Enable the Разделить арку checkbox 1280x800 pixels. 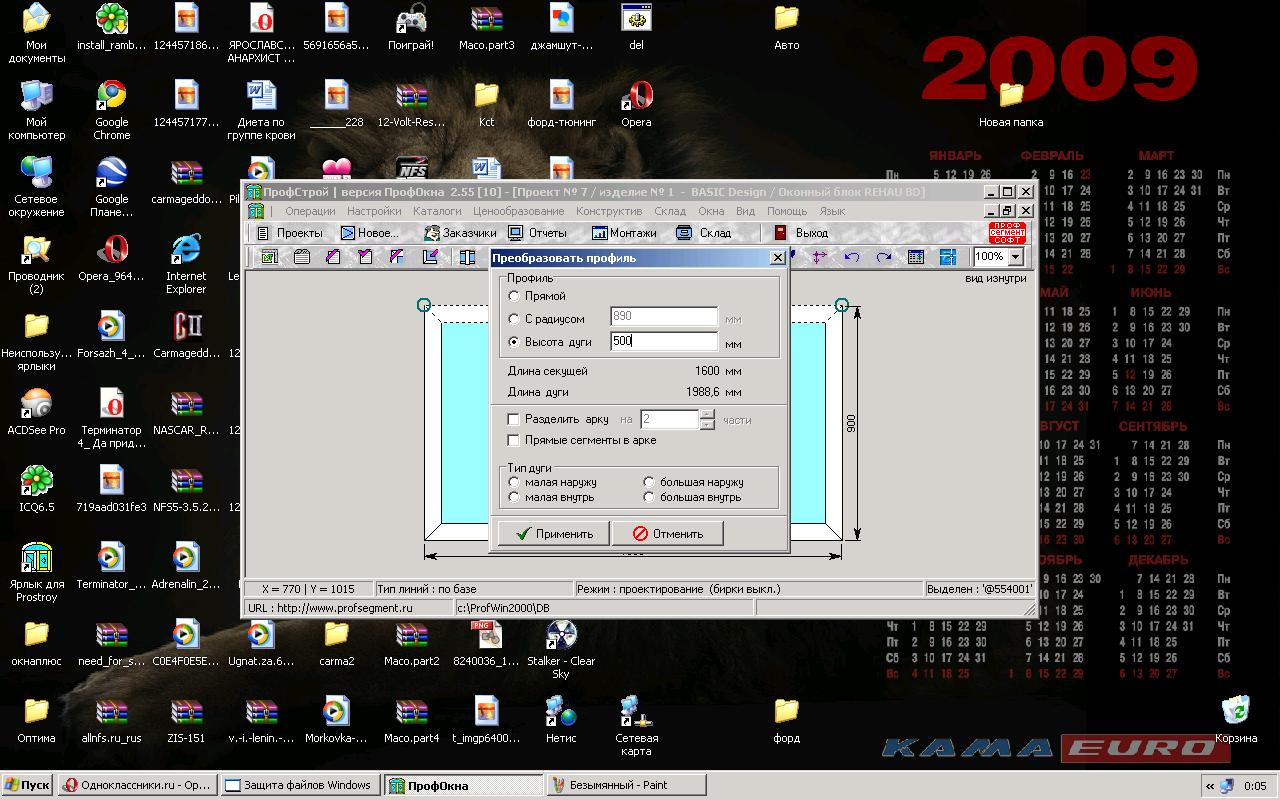point(514,420)
